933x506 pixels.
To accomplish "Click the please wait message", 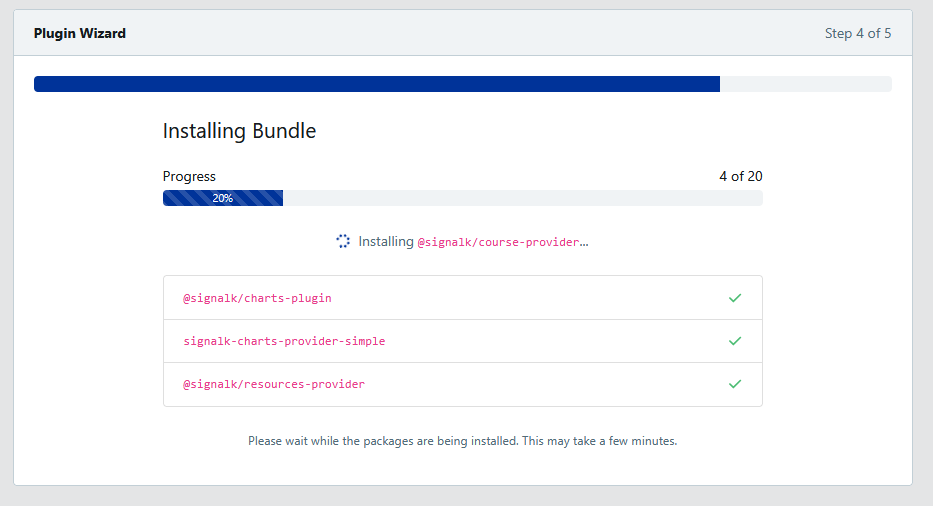I will point(462,441).
